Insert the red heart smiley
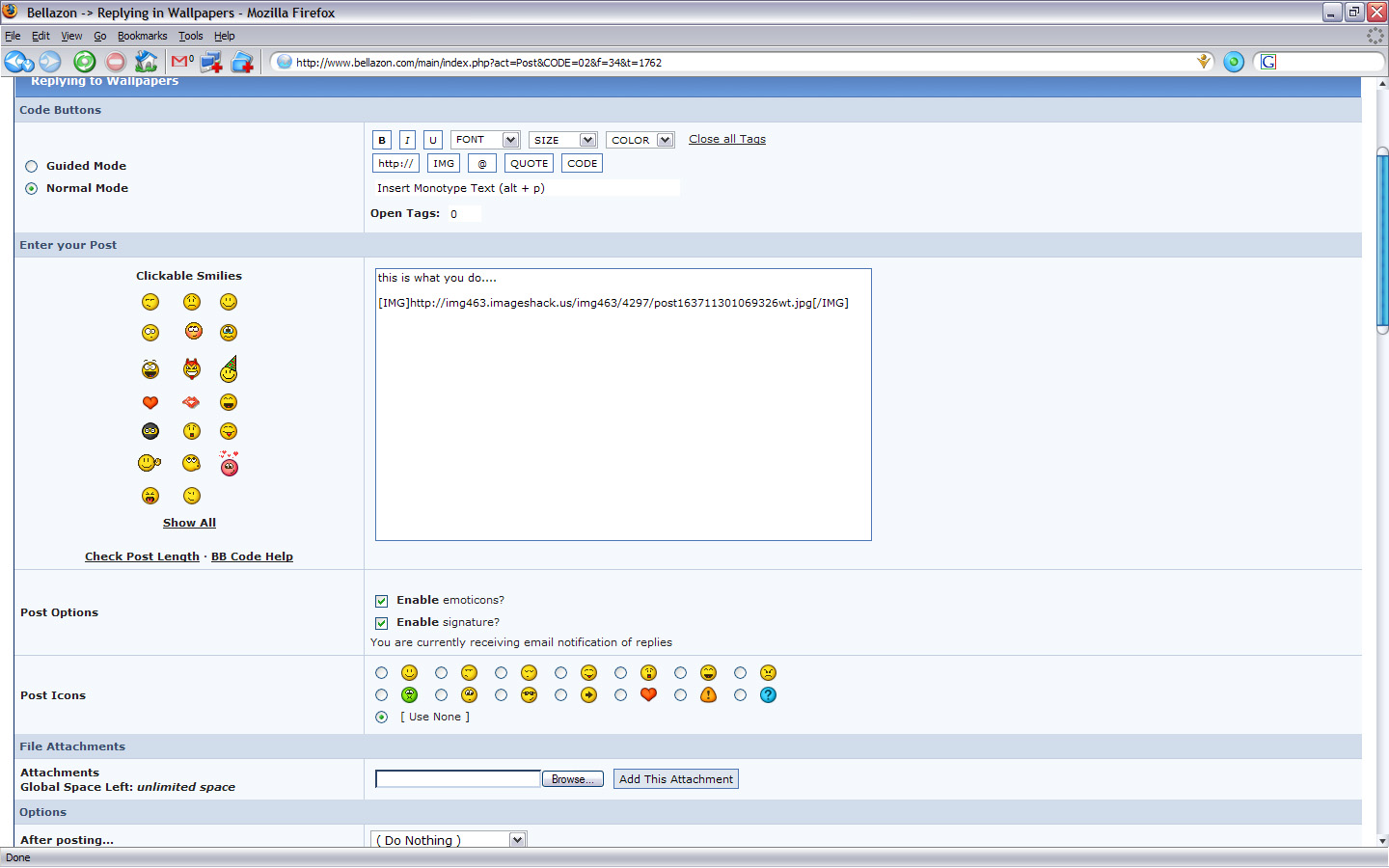The height and width of the screenshot is (868, 1389). tap(150, 403)
